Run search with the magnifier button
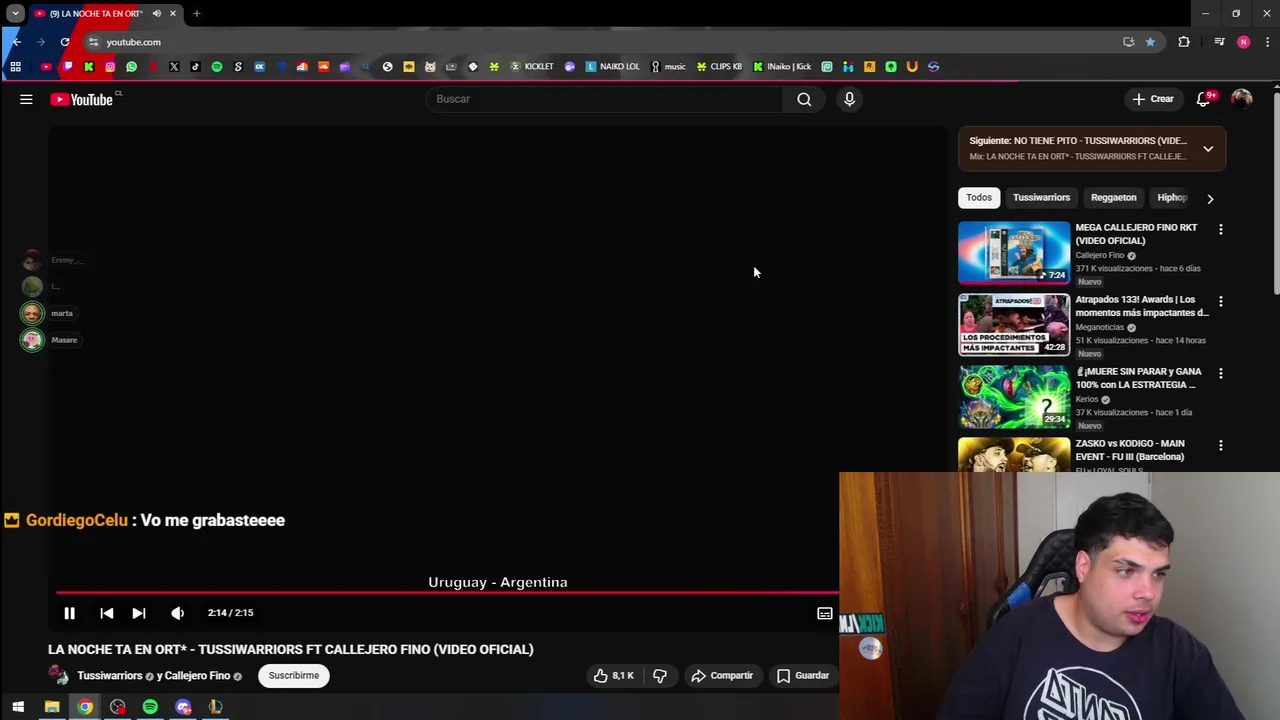1280x720 pixels. pyautogui.click(x=804, y=99)
